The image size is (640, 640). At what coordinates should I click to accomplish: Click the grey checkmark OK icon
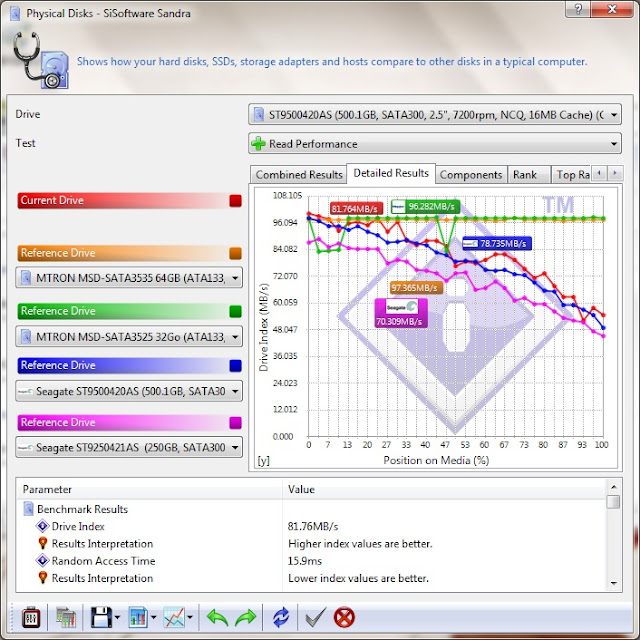point(316,617)
